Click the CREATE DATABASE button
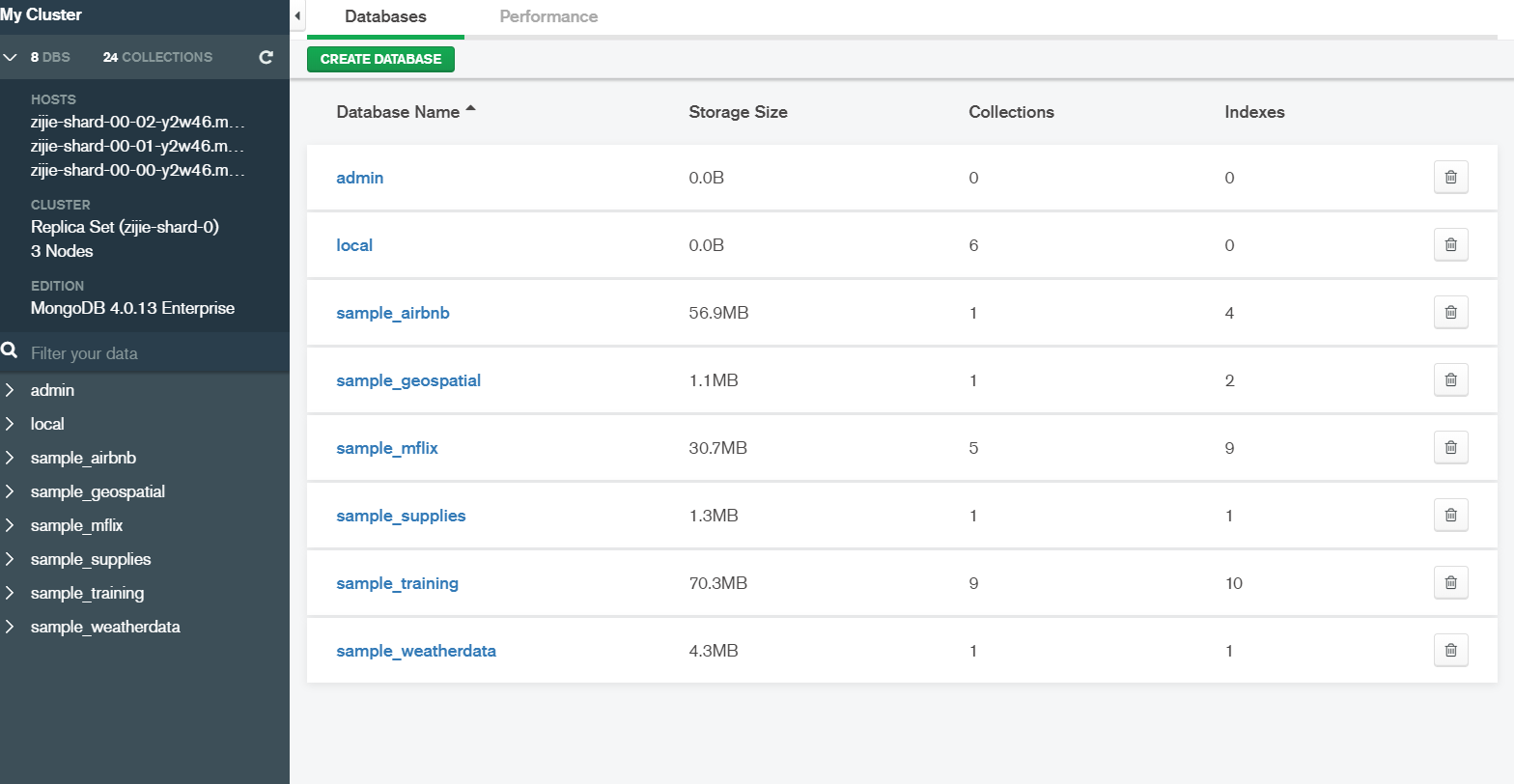The height and width of the screenshot is (784, 1514). tap(380, 59)
